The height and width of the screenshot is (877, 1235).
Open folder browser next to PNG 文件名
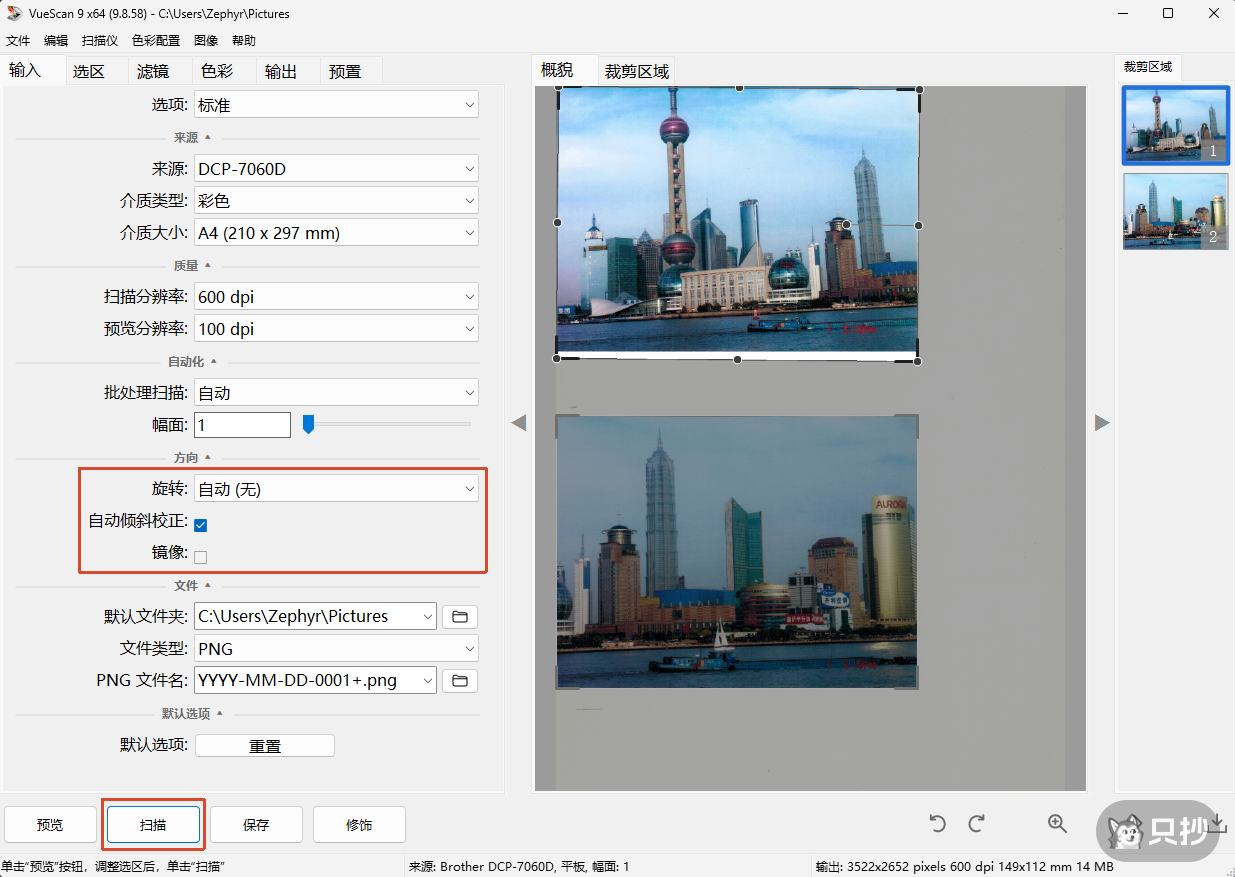(x=460, y=681)
